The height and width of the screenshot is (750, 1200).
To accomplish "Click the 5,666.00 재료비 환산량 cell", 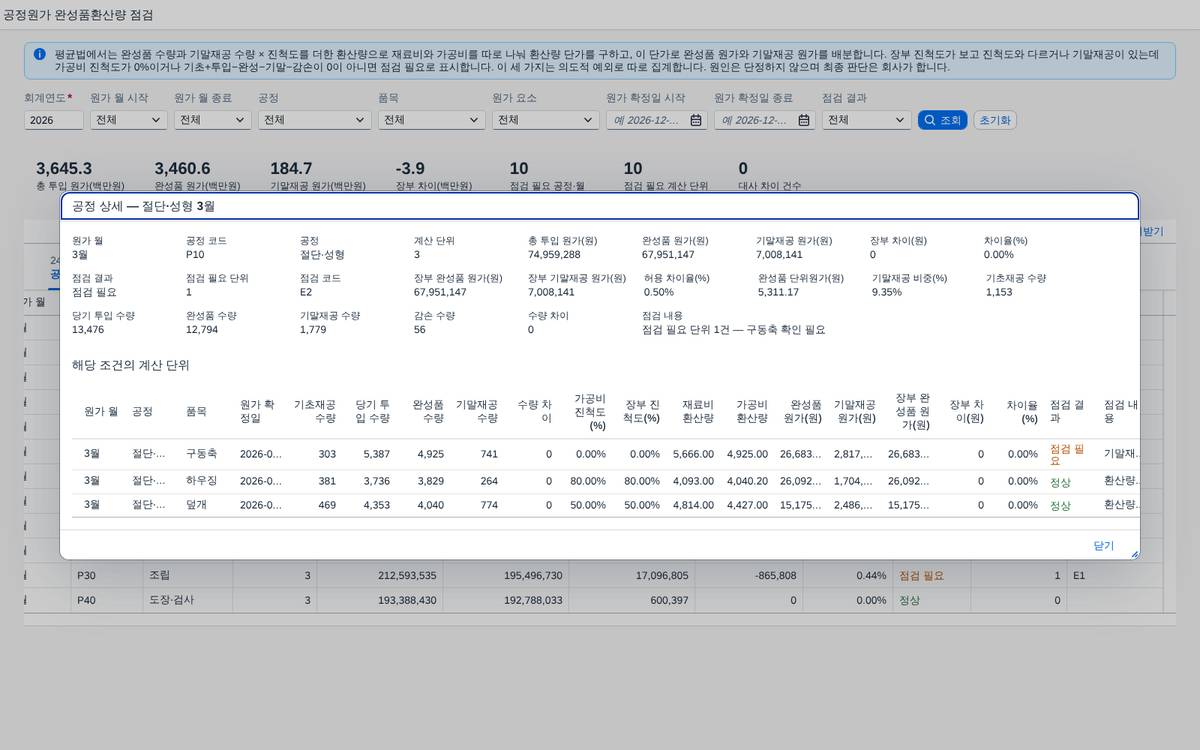I will (x=693, y=454).
